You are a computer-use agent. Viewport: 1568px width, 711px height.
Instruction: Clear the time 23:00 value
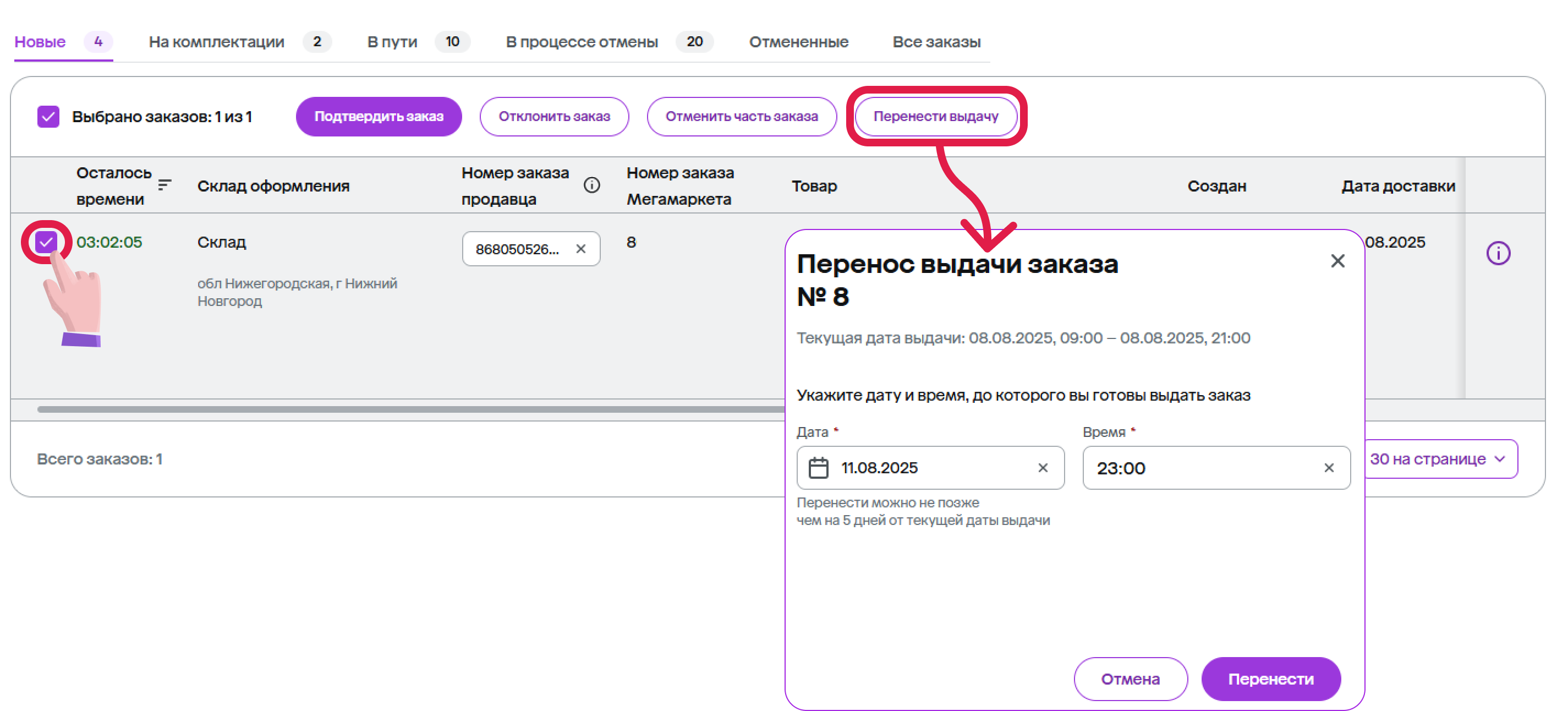tap(1329, 468)
